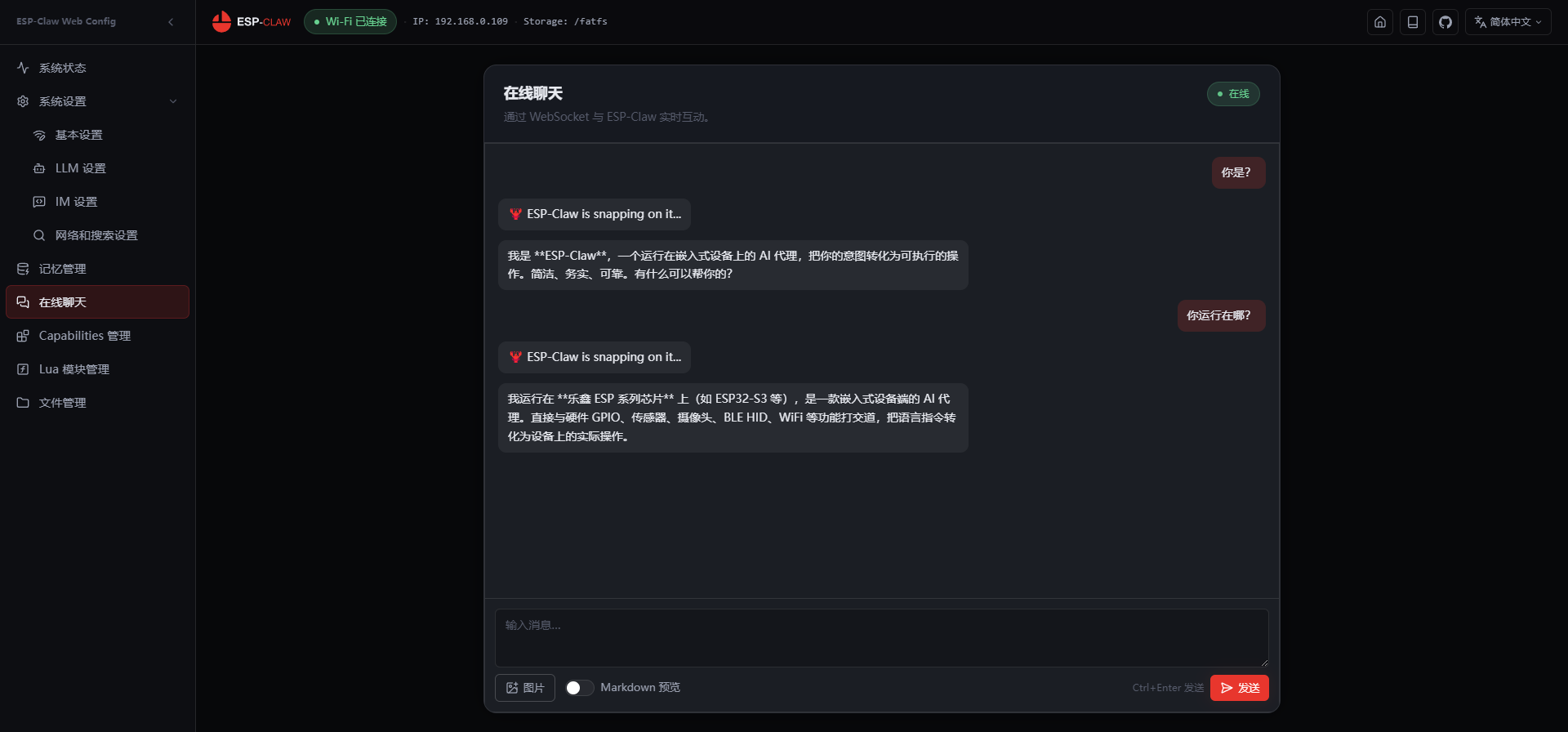
Task: Click the 系统设置 gear icon
Action: pos(23,101)
